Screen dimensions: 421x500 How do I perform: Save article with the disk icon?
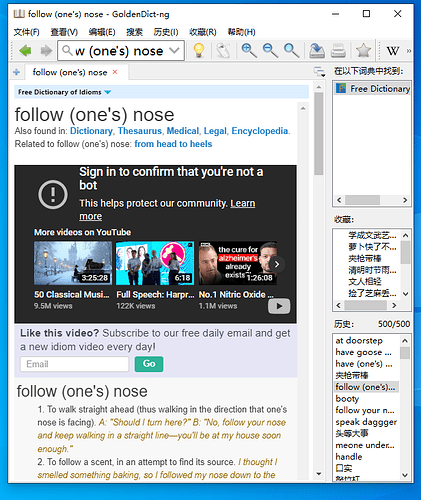pos(317,51)
